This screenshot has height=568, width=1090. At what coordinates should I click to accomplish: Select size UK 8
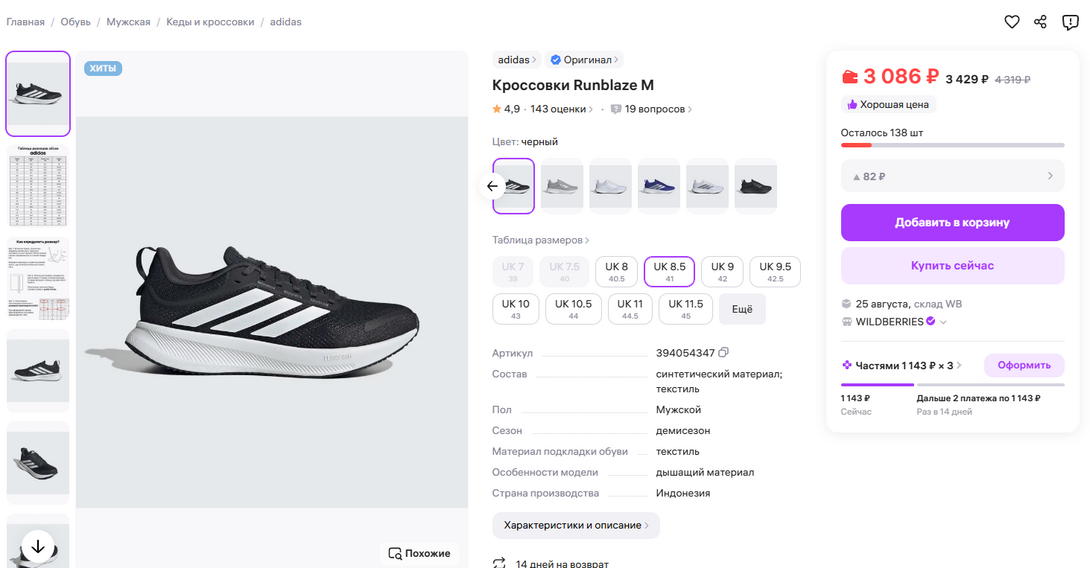coord(616,272)
